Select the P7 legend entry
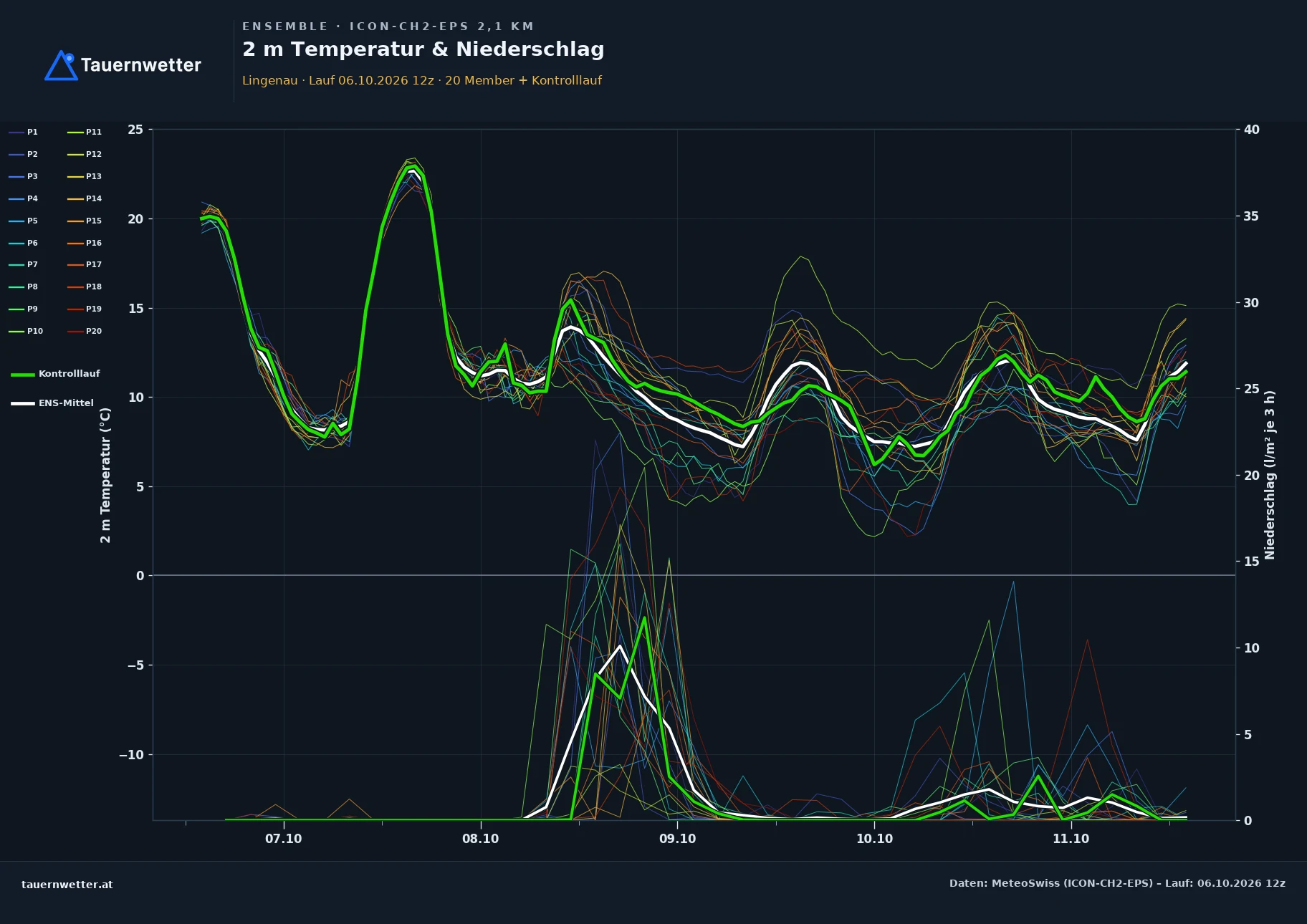The image size is (1307, 924). (24, 264)
